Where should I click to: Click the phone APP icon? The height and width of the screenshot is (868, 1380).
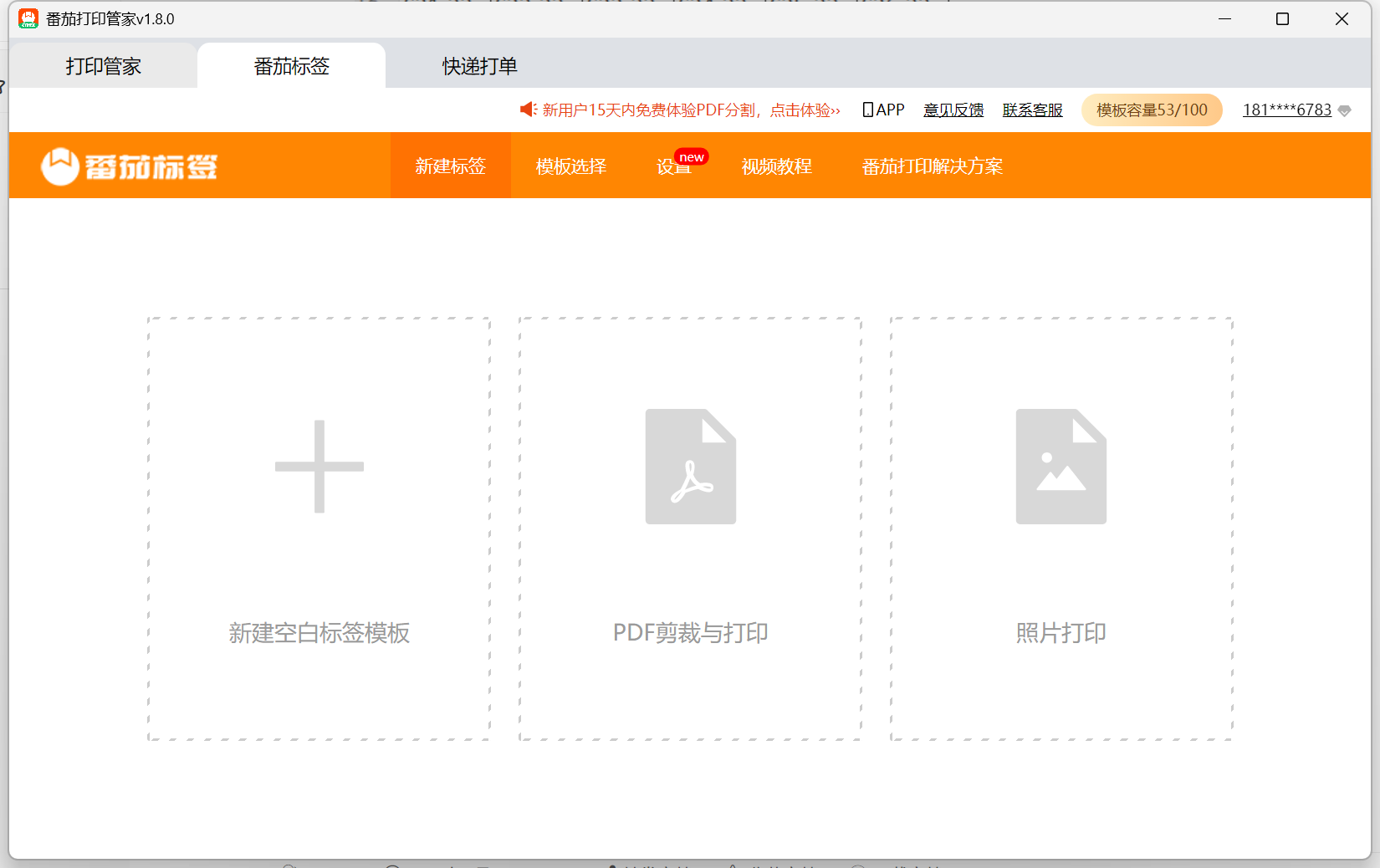(x=868, y=110)
